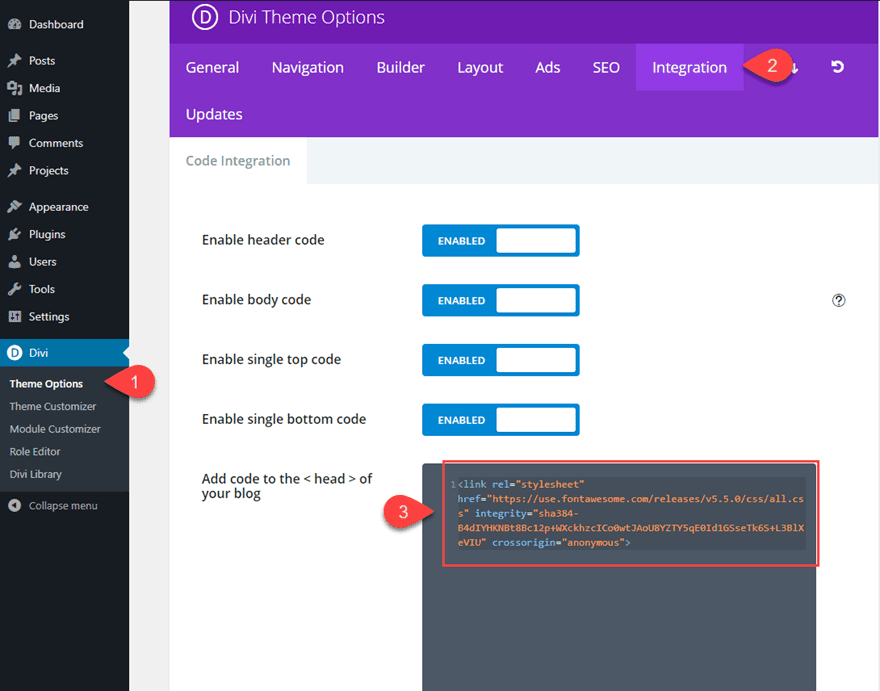Open the Navigation tab
880x691 pixels.
click(308, 67)
